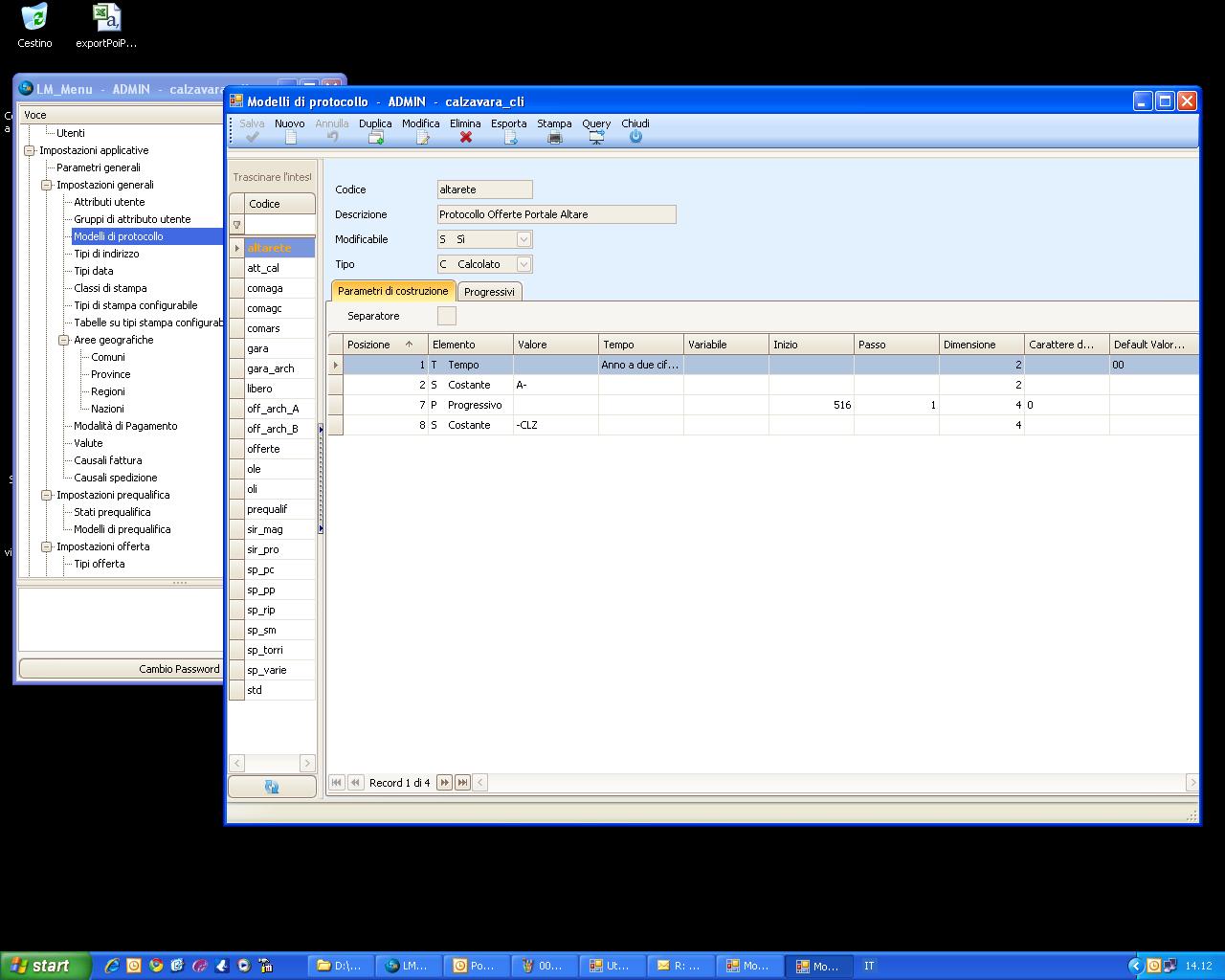The width and height of the screenshot is (1225, 980).
Task: Open the Modificabile dropdown
Action: tap(523, 239)
